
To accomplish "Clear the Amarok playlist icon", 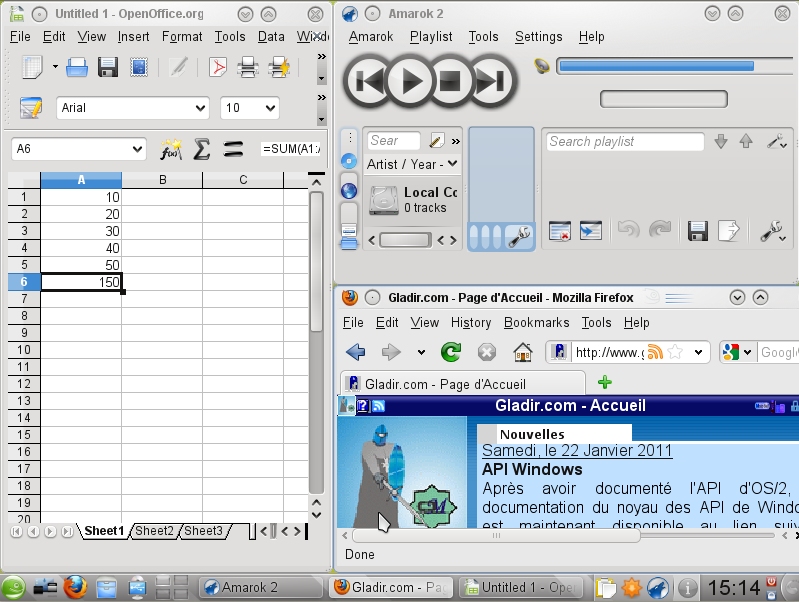I will tap(560, 231).
